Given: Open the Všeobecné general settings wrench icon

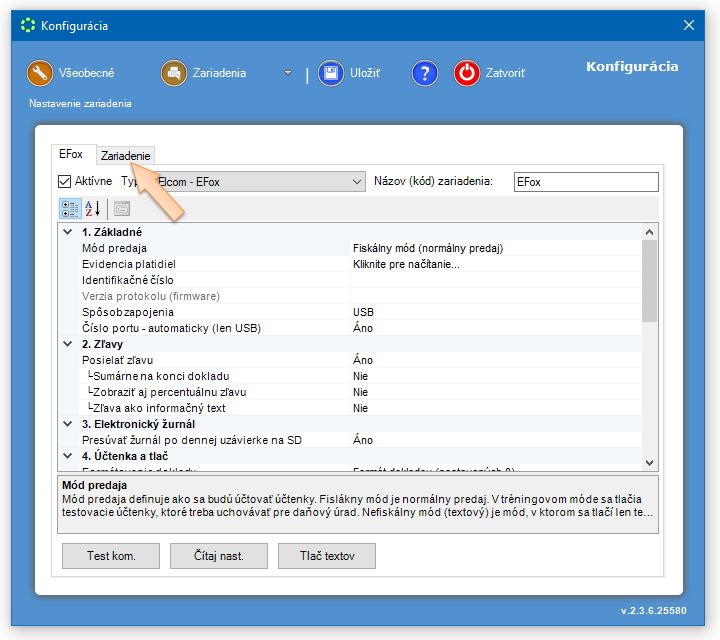Looking at the screenshot, I should pyautogui.click(x=40, y=73).
